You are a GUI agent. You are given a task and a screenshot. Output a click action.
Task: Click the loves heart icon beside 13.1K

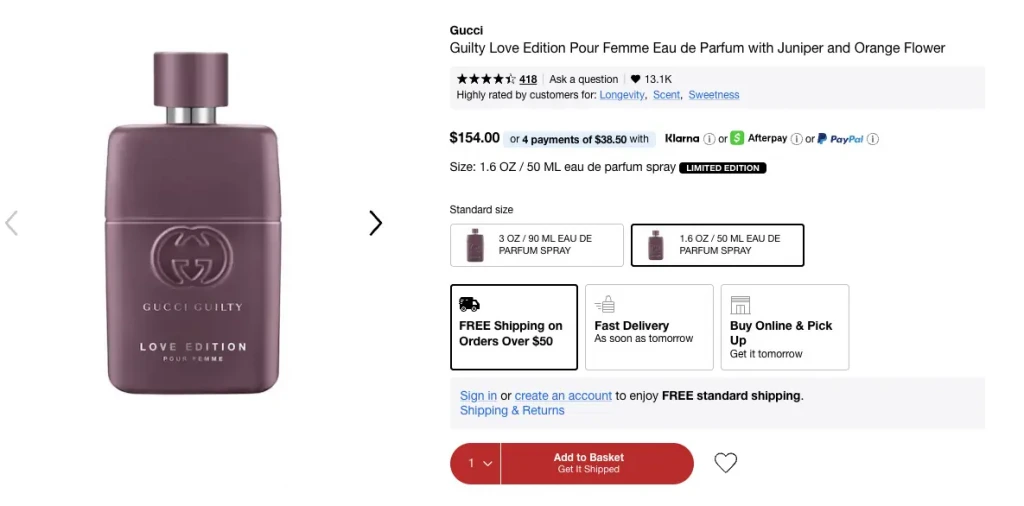tap(635, 79)
